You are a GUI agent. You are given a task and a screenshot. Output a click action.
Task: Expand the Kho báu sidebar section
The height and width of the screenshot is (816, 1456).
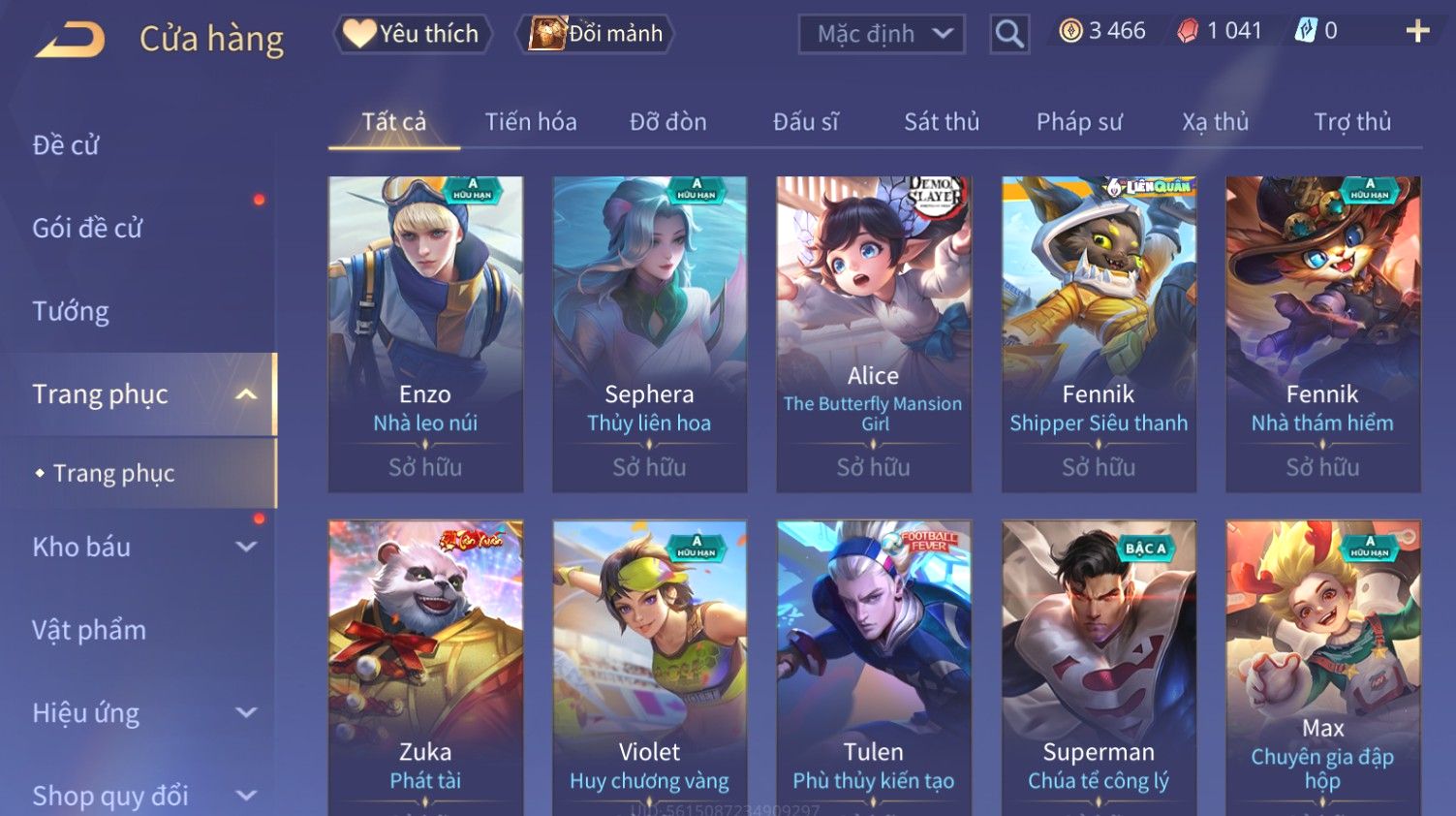point(246,547)
